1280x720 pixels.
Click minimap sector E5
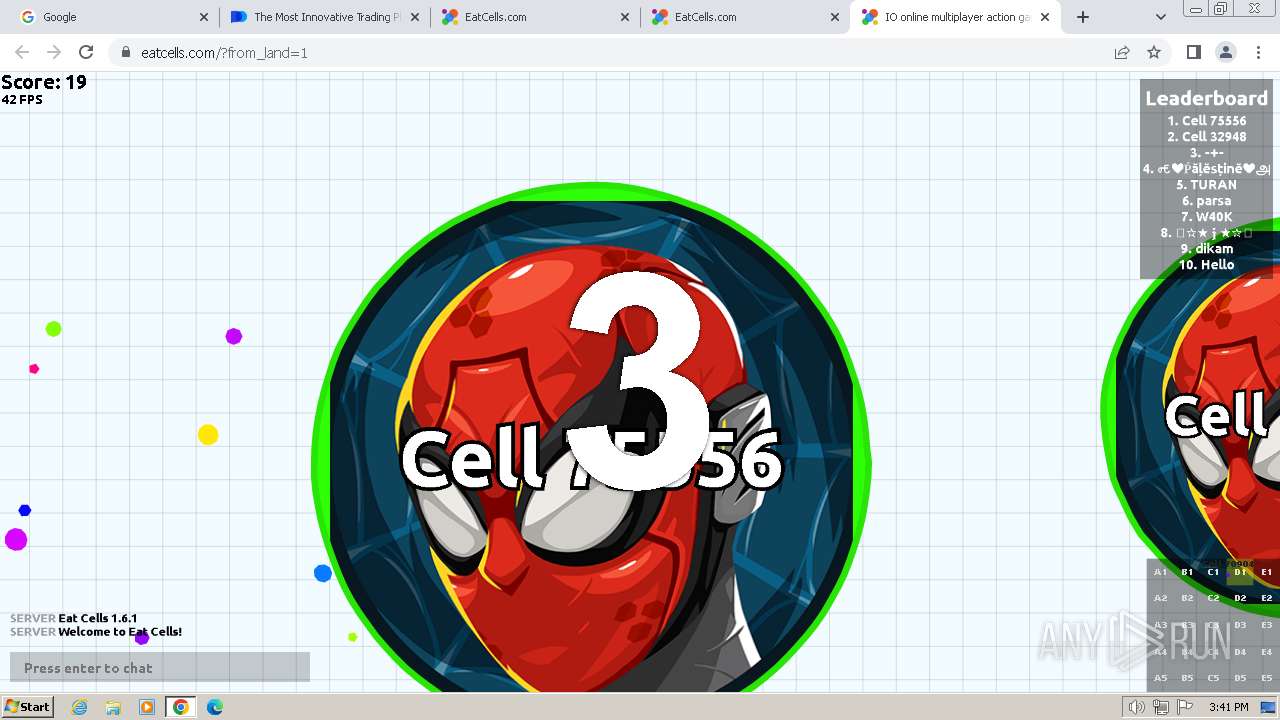(x=1266, y=678)
